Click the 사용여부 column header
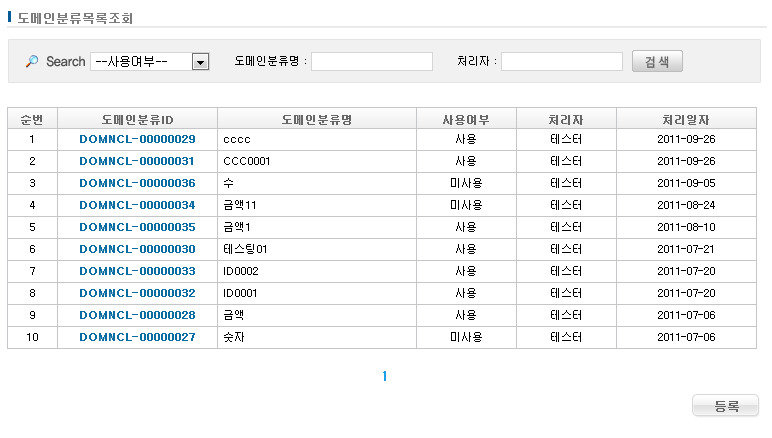This screenshot has height=438, width=772. coord(465,119)
